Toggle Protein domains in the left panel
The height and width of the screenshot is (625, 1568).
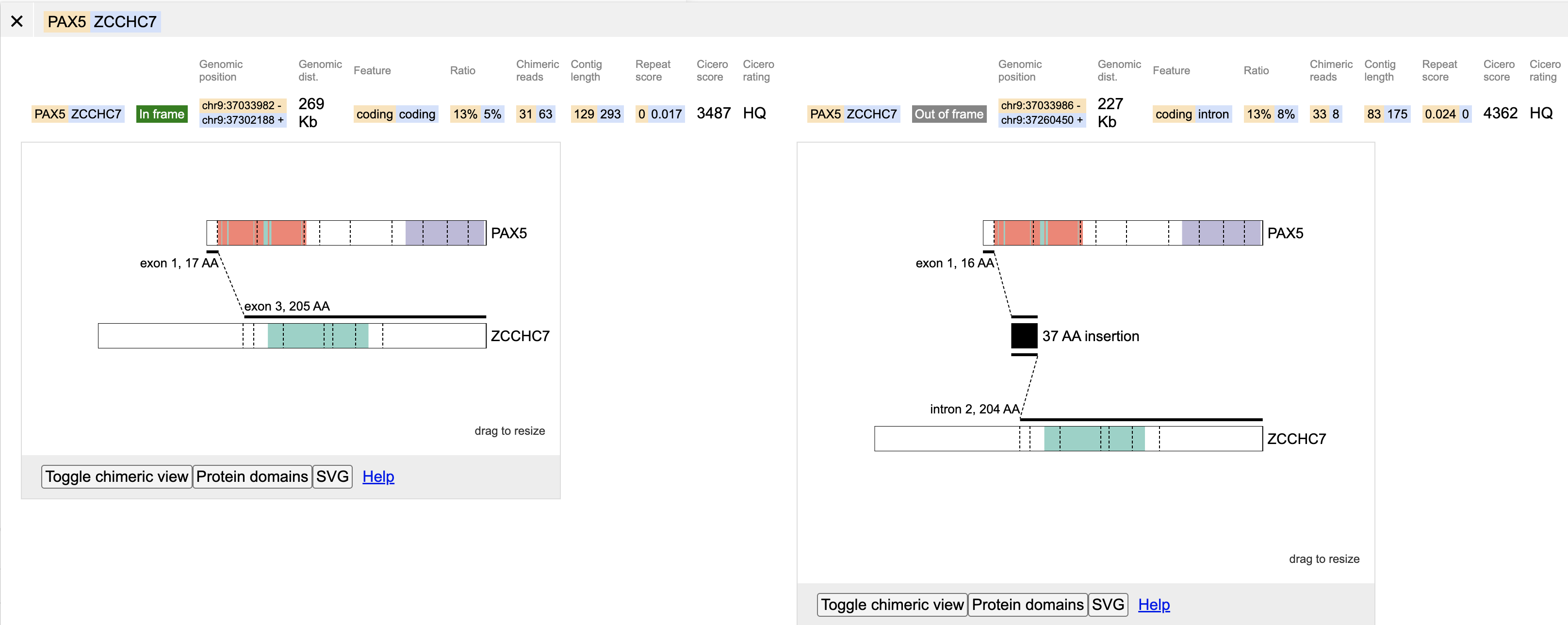coord(252,477)
